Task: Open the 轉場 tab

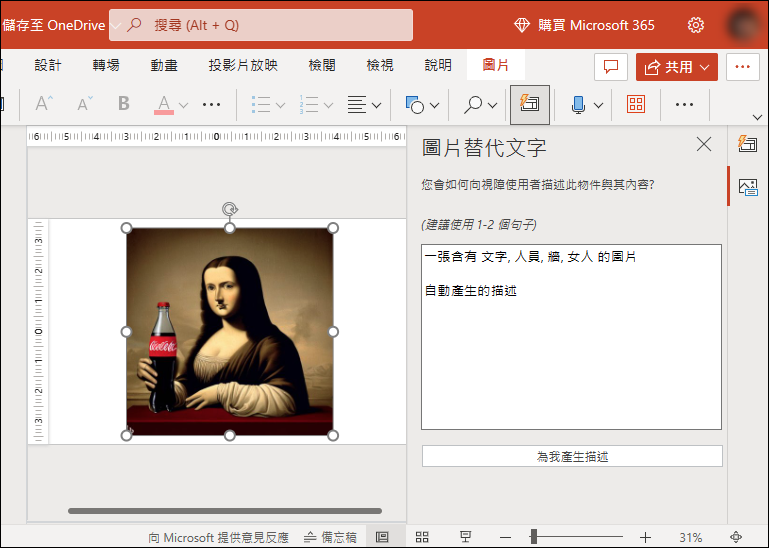Action: click(x=106, y=65)
